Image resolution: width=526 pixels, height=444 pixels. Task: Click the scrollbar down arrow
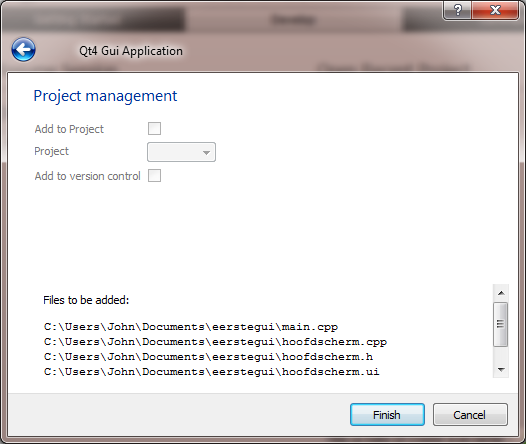pyautogui.click(x=501, y=370)
